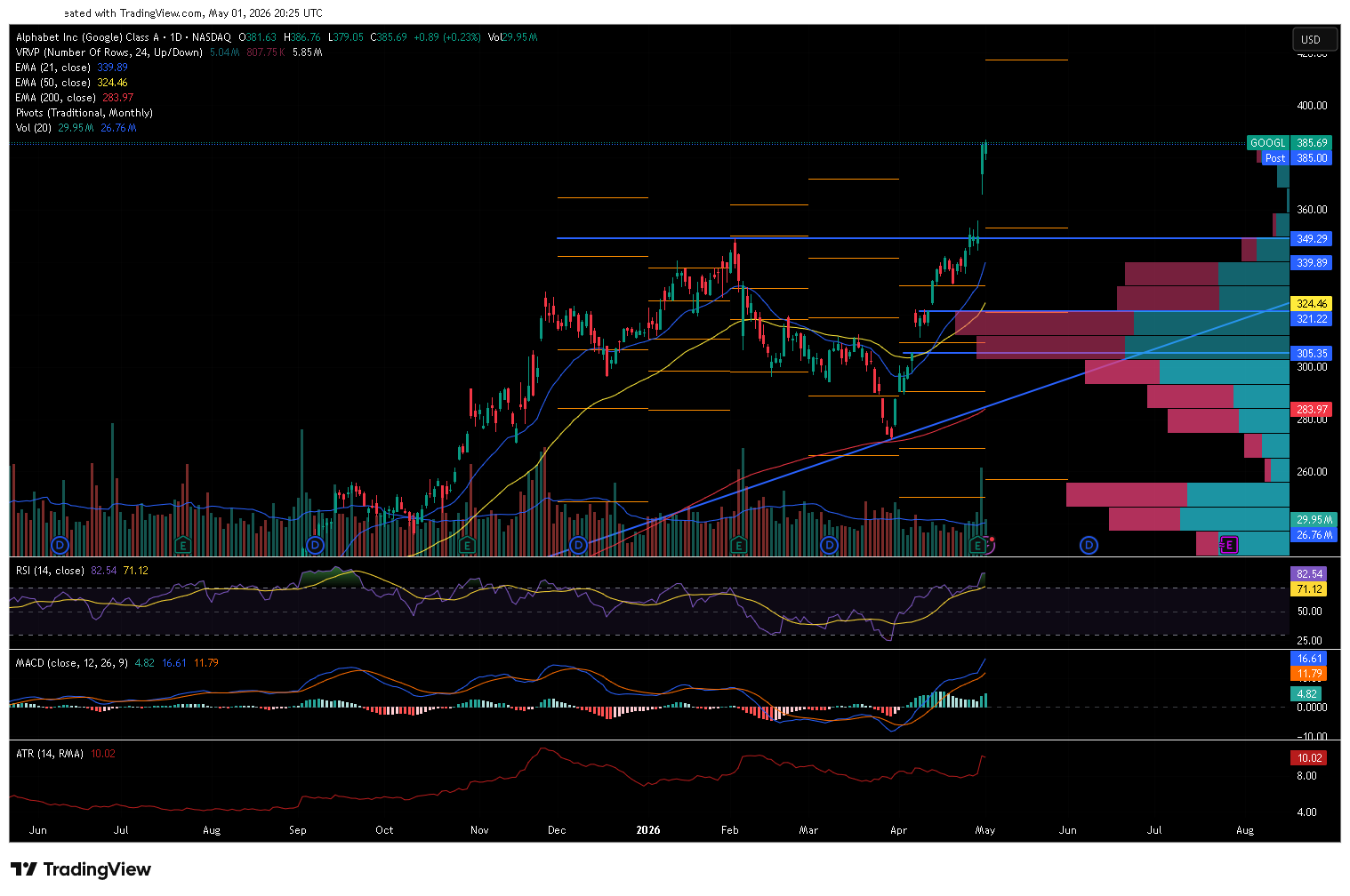Screen dimensions: 1350x896
Task: Click the earnings marker in early February
Action: [x=738, y=545]
